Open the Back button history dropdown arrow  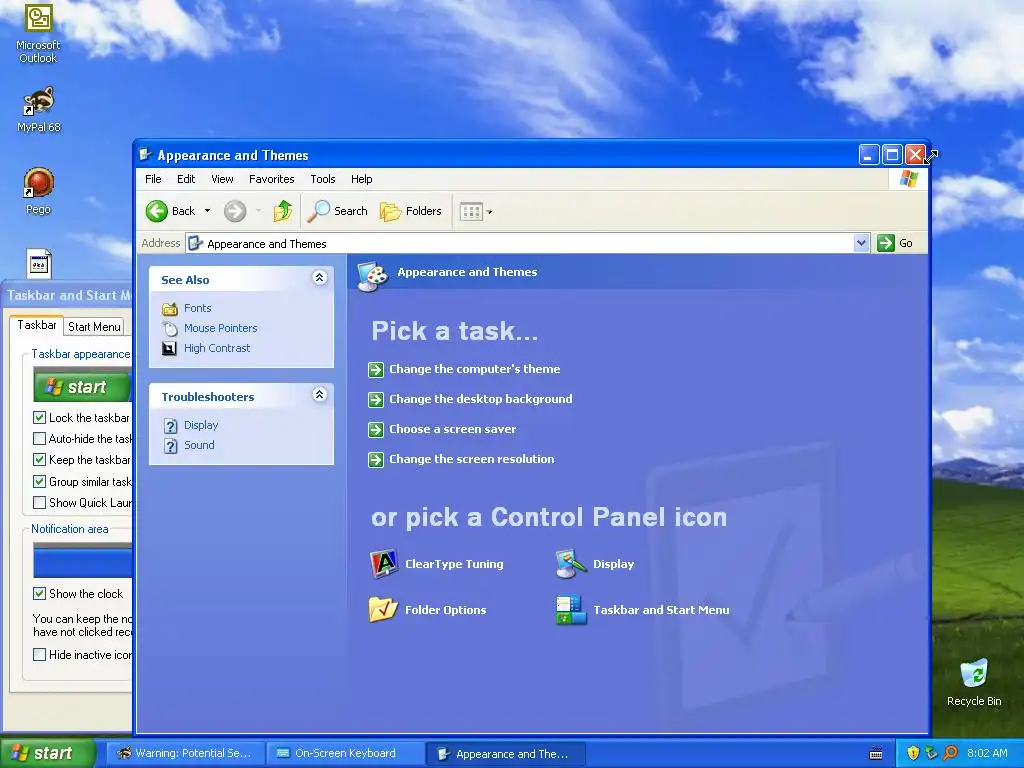click(x=207, y=211)
